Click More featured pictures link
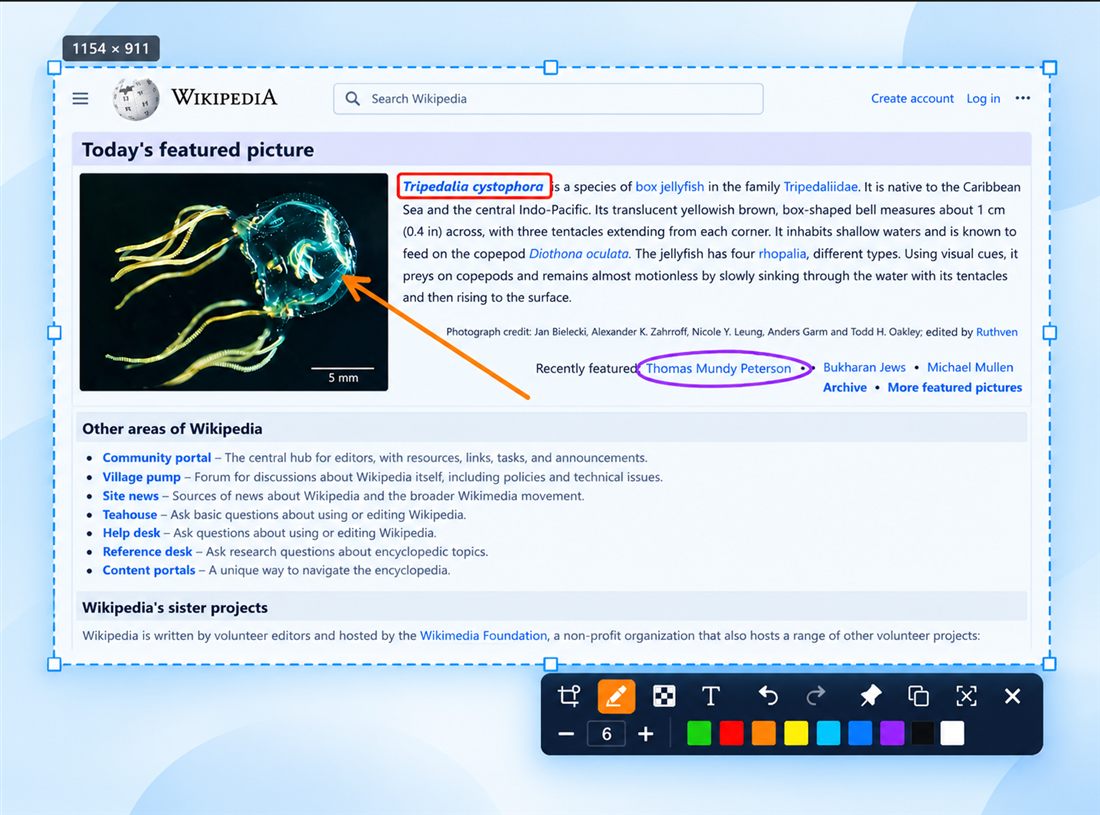Viewport: 1100px width, 815px height. [954, 387]
